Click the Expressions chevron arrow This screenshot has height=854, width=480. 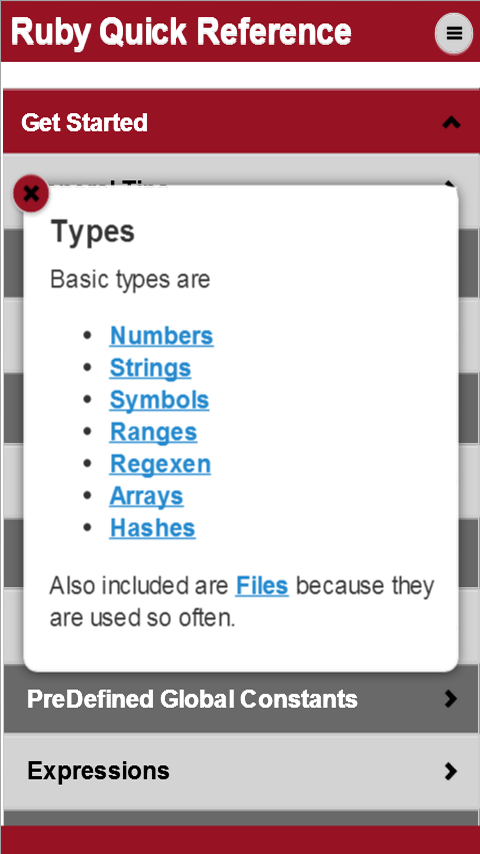451,771
